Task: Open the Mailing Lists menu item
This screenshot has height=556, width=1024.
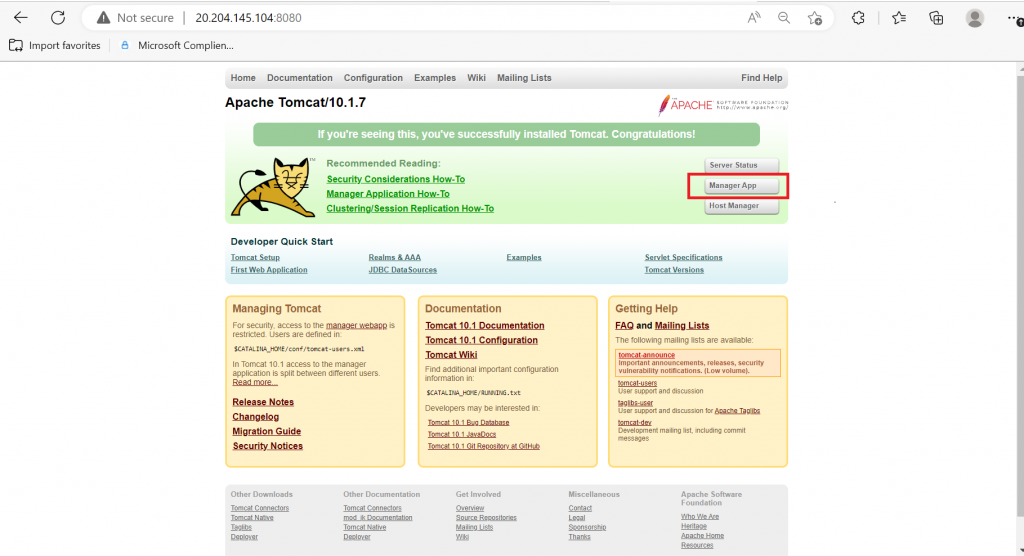Action: 524,78
